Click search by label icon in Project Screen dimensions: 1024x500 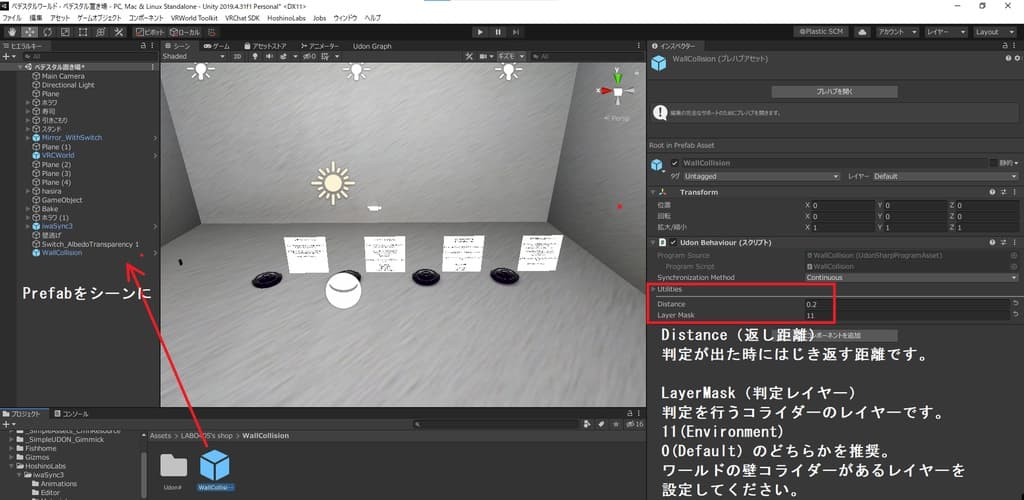point(601,424)
